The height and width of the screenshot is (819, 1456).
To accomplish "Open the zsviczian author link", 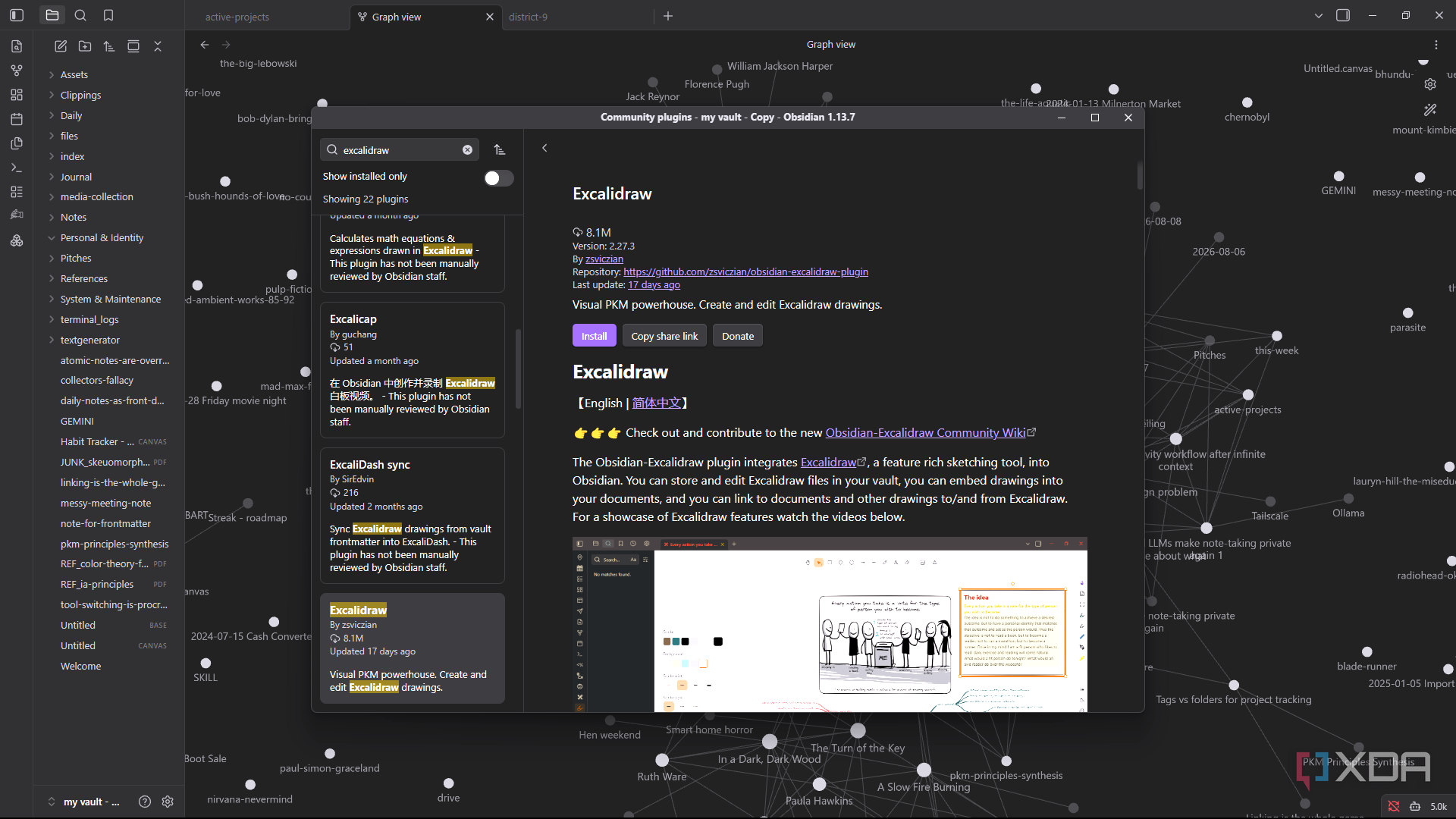I will (x=604, y=259).
